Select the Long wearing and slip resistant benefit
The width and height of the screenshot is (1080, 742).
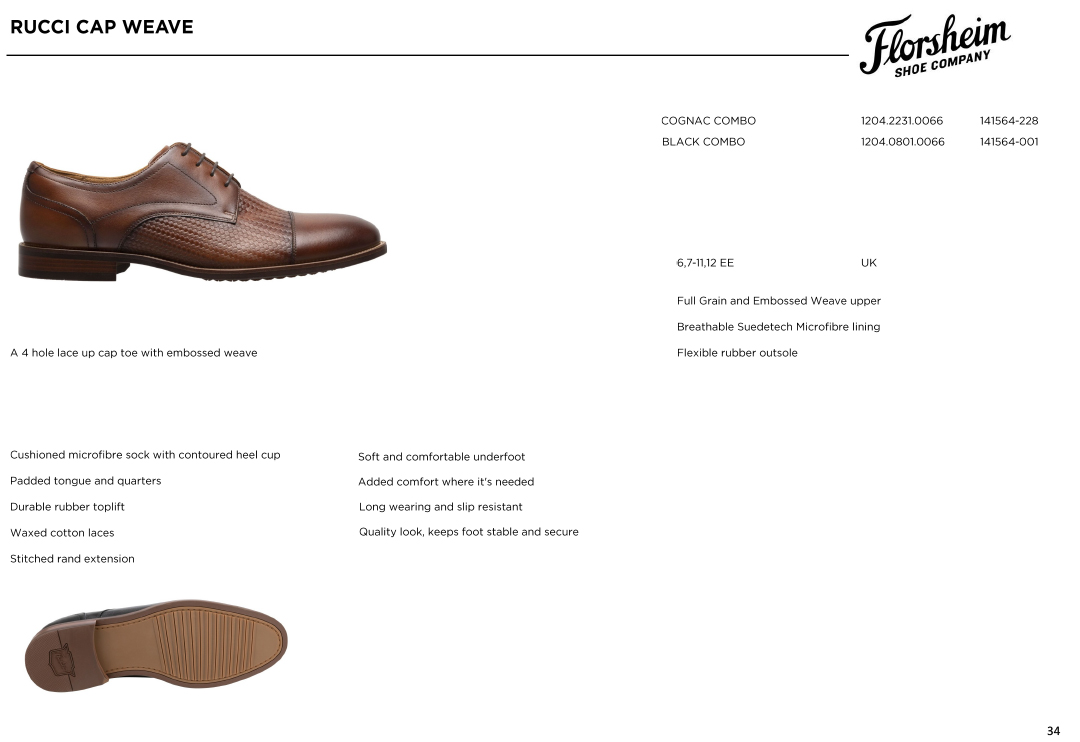pyautogui.click(x=440, y=507)
